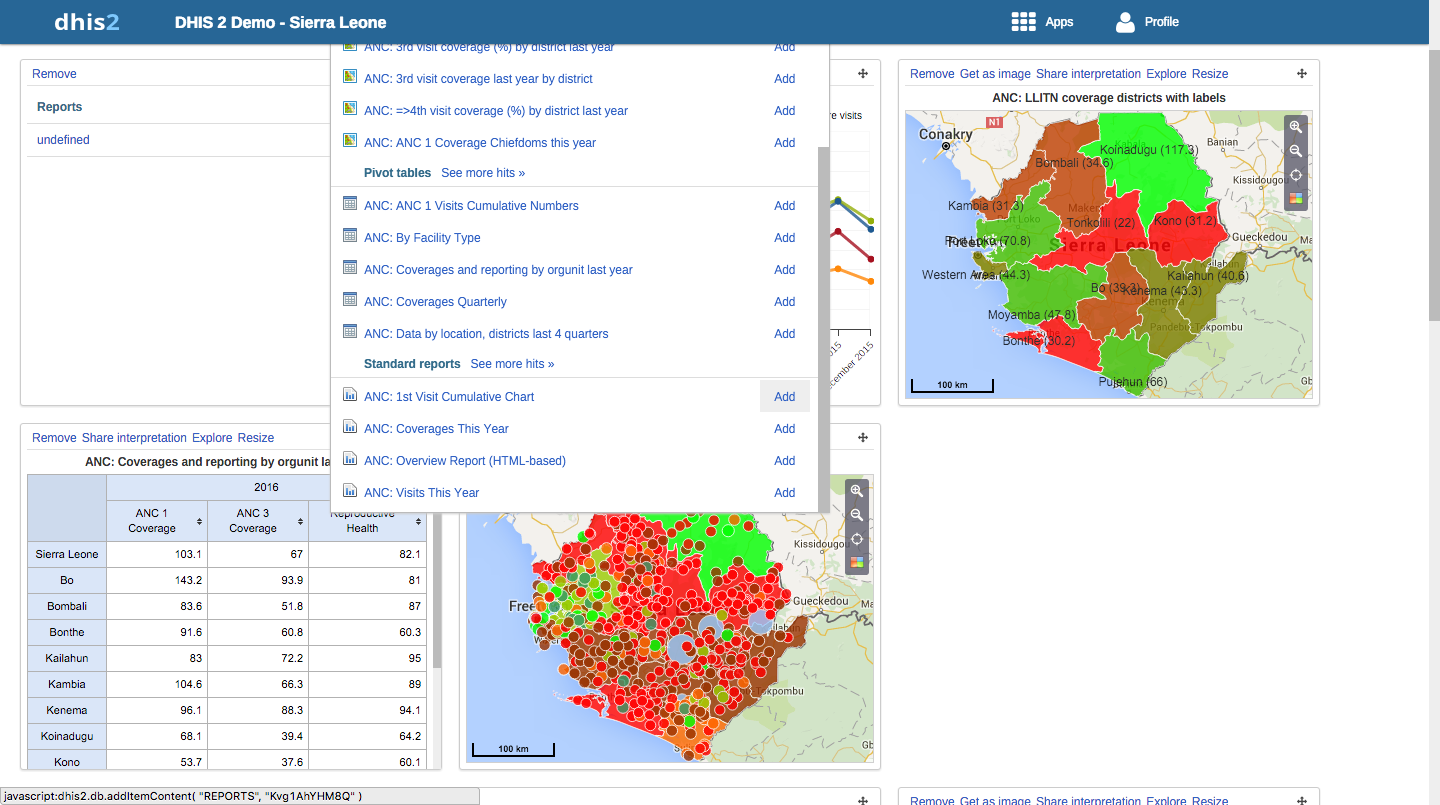Expand Standard reports with See more hits
The width and height of the screenshot is (1440, 805).
[512, 364]
